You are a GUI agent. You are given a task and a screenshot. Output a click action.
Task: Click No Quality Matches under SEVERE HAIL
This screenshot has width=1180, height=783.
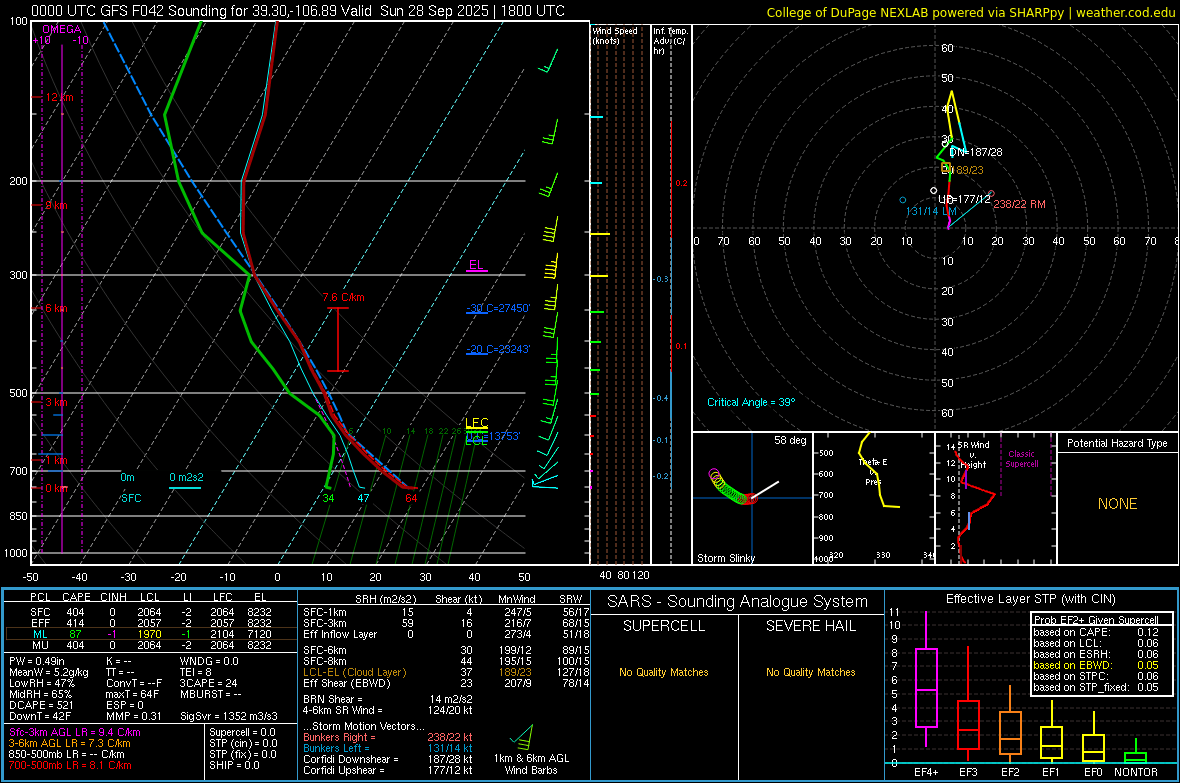[x=810, y=672]
